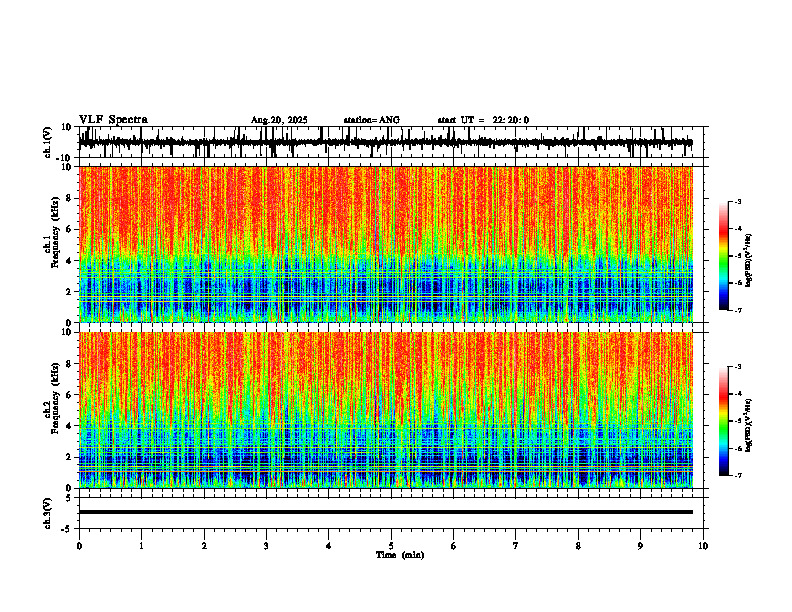792x612 pixels.
Task: Click the '-7' label on ch.2 color scale
Action: pos(737,475)
